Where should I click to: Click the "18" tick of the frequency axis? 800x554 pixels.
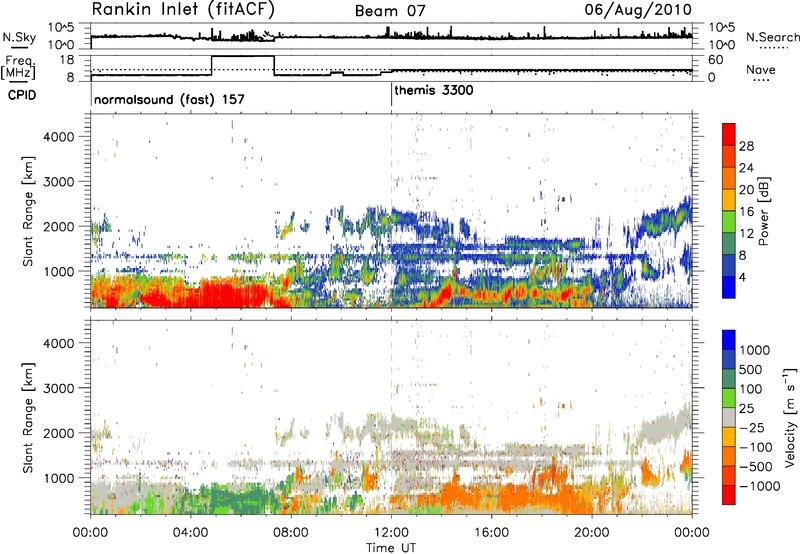point(67,59)
